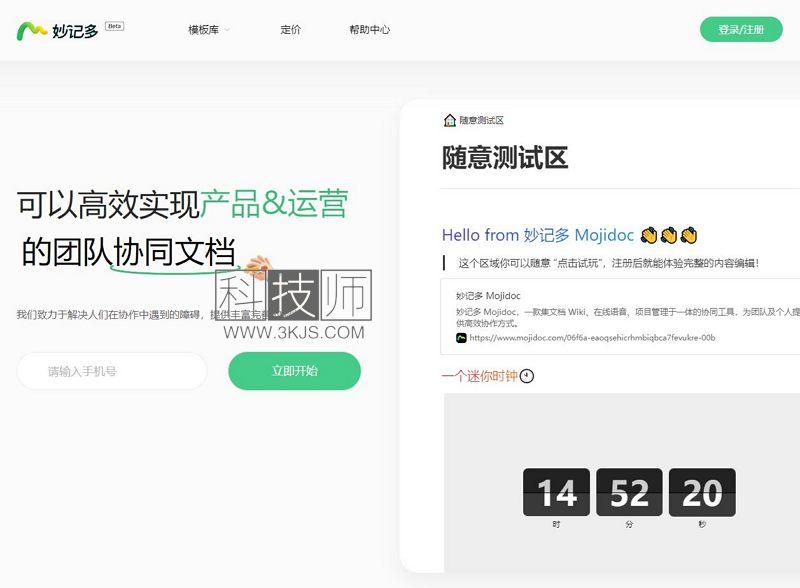Open the 帮助中心 help center
This screenshot has height=588, width=800.
370,30
